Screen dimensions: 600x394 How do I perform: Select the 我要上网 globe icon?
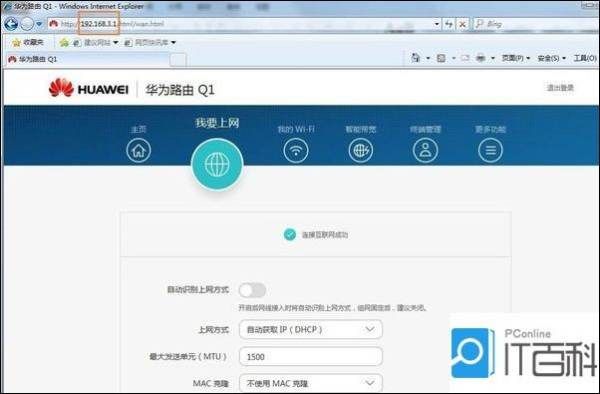click(x=217, y=164)
